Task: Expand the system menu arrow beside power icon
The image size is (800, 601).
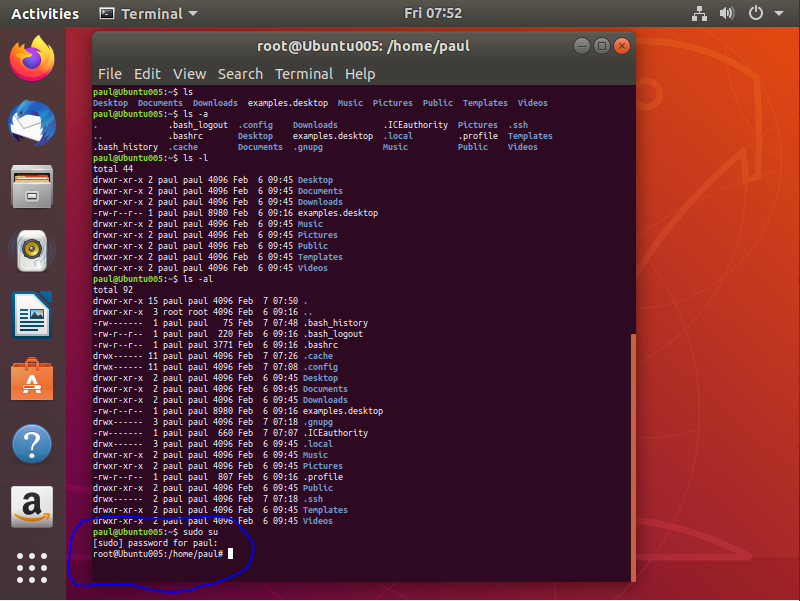Action: [779, 14]
